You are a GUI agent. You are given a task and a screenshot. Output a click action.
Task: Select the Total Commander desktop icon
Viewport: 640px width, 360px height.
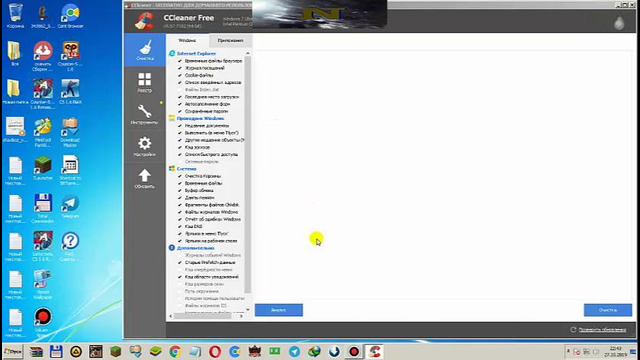point(42,208)
